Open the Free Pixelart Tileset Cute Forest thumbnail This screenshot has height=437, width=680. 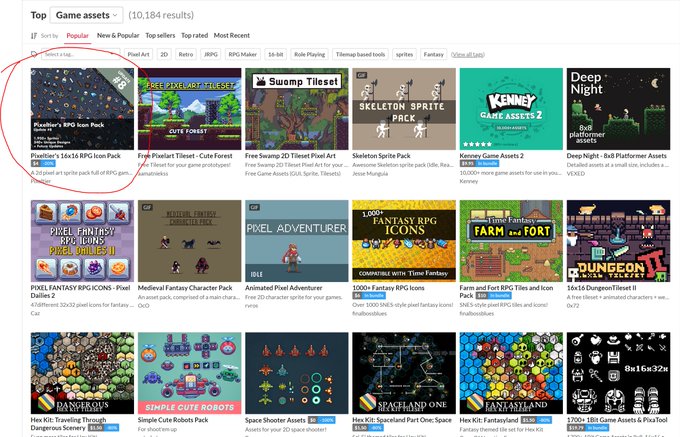[x=190, y=109]
